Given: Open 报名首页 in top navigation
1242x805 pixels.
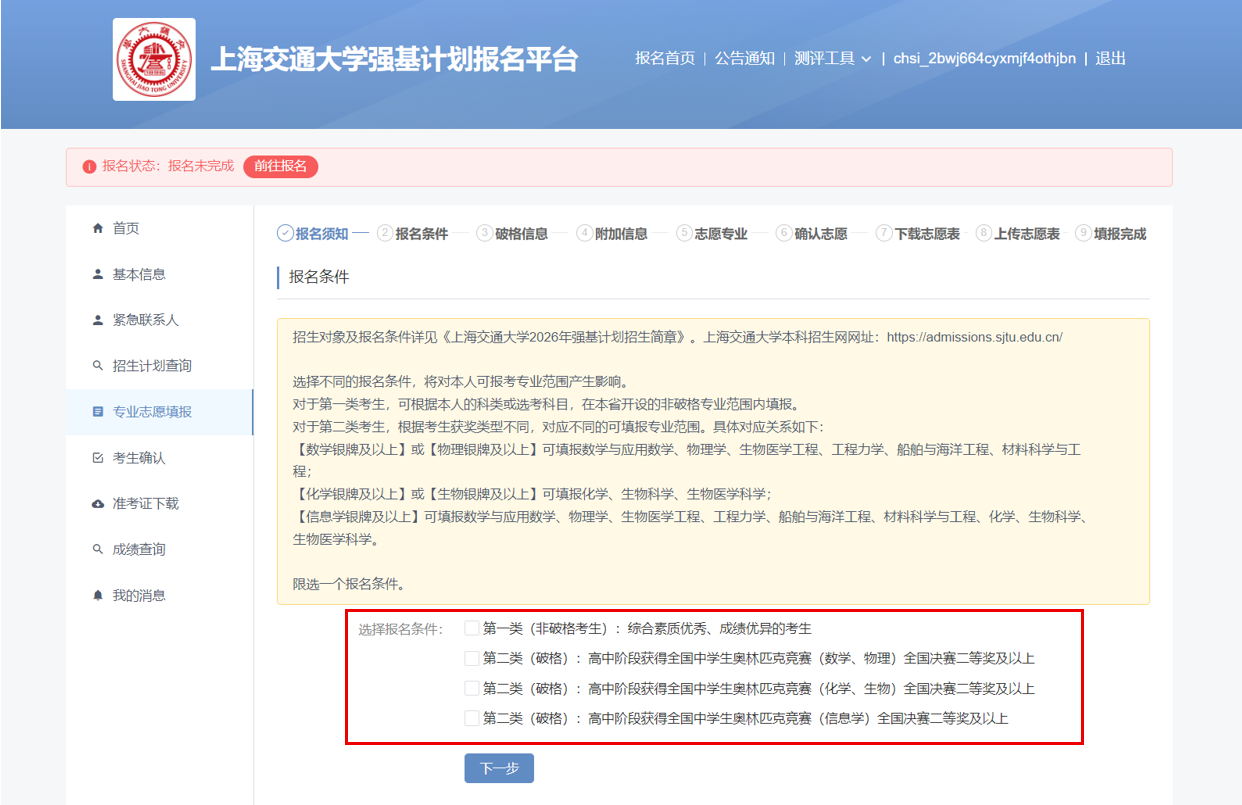Looking at the screenshot, I should click(x=665, y=59).
